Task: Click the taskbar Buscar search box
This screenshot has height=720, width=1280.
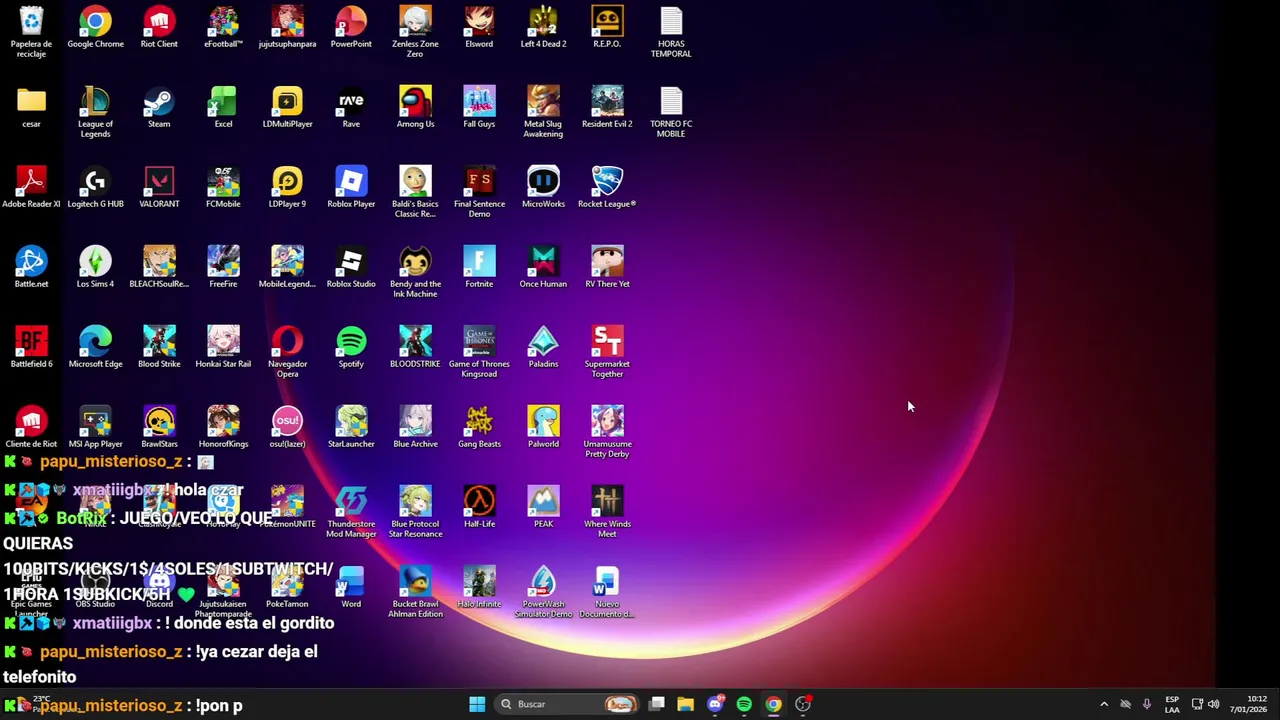Action: coord(568,704)
